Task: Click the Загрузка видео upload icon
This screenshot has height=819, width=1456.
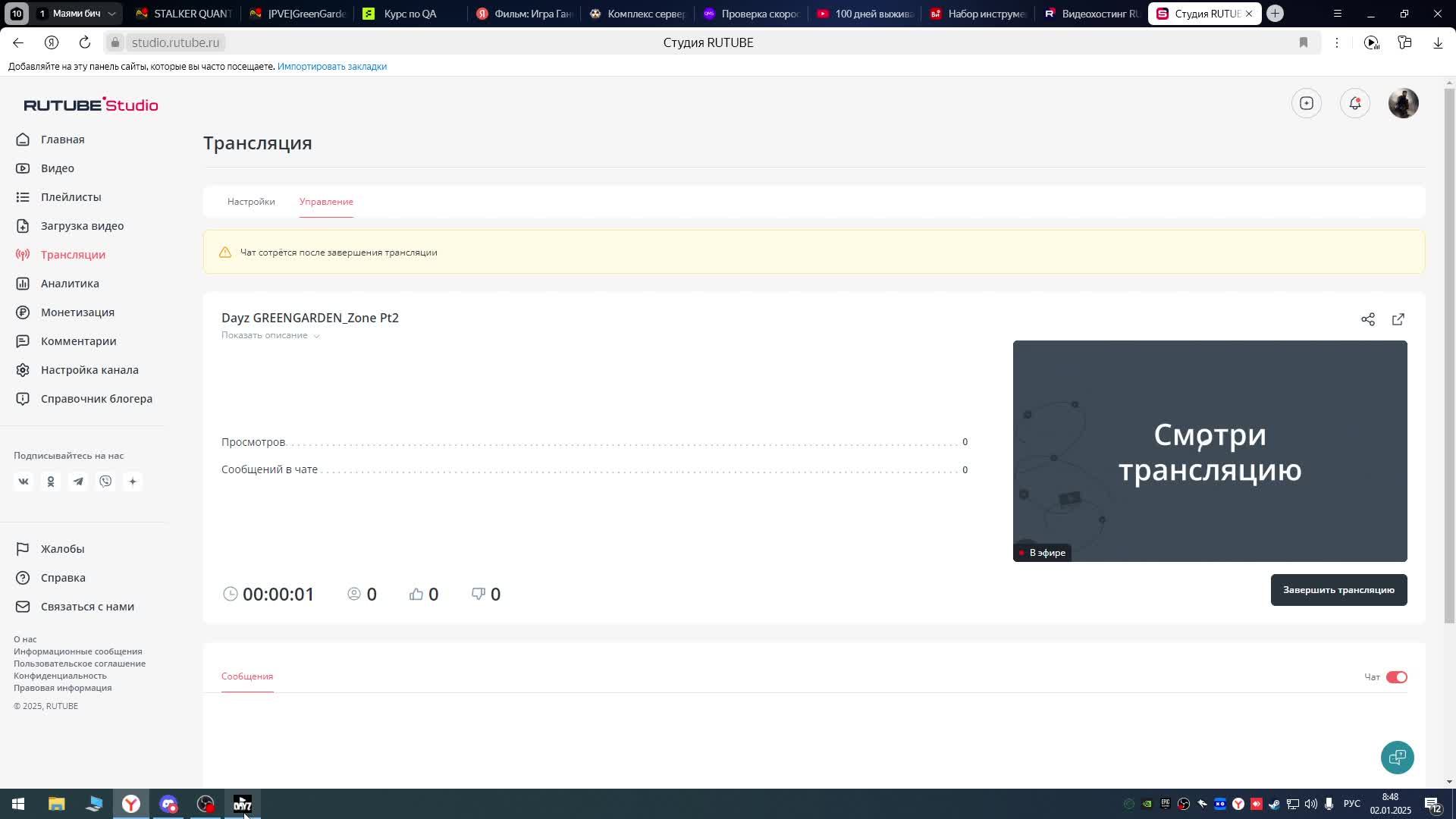Action: pos(23,226)
